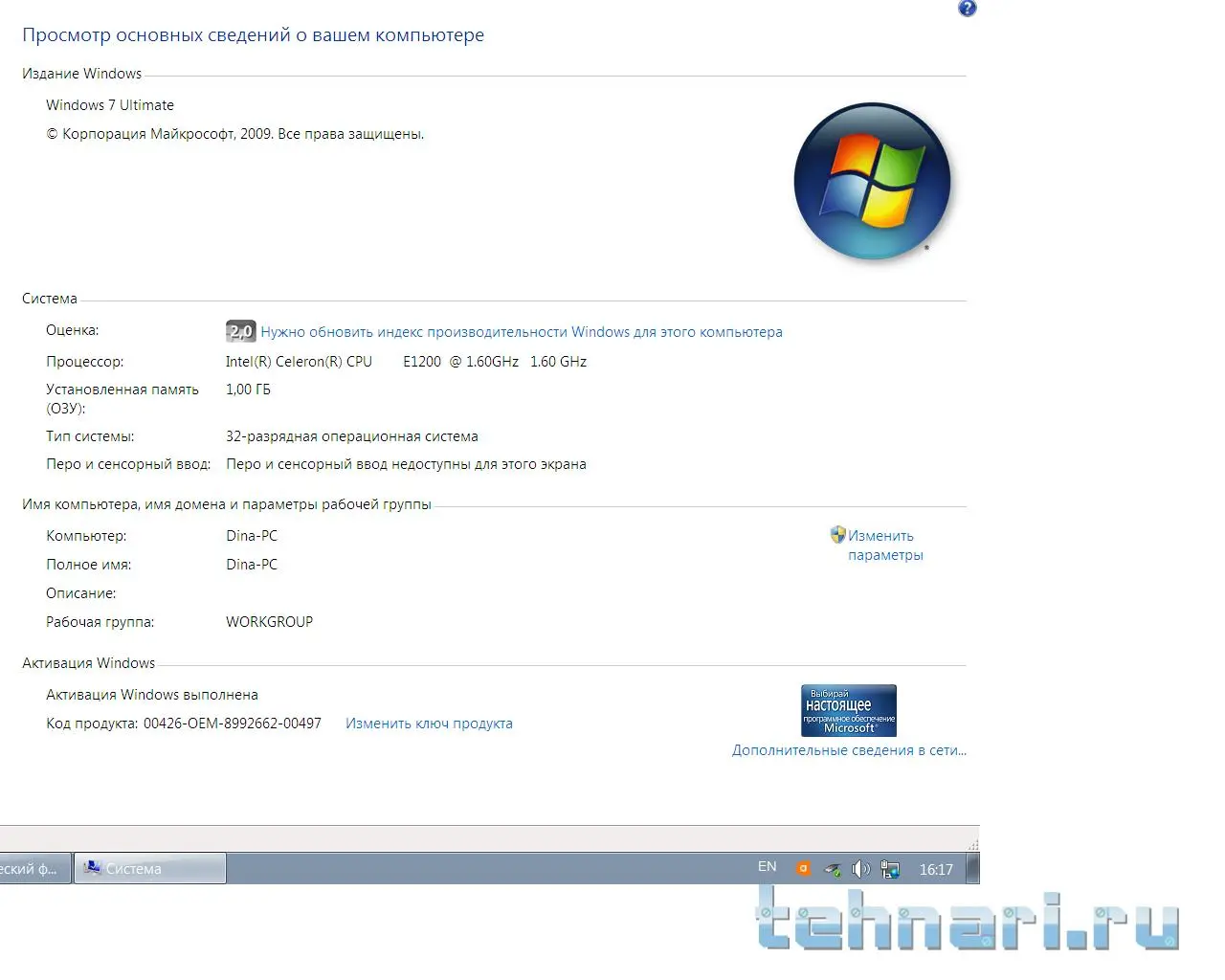Click the Перо и сенсорный ввод label
This screenshot has height=980, width=1225.
(x=128, y=464)
